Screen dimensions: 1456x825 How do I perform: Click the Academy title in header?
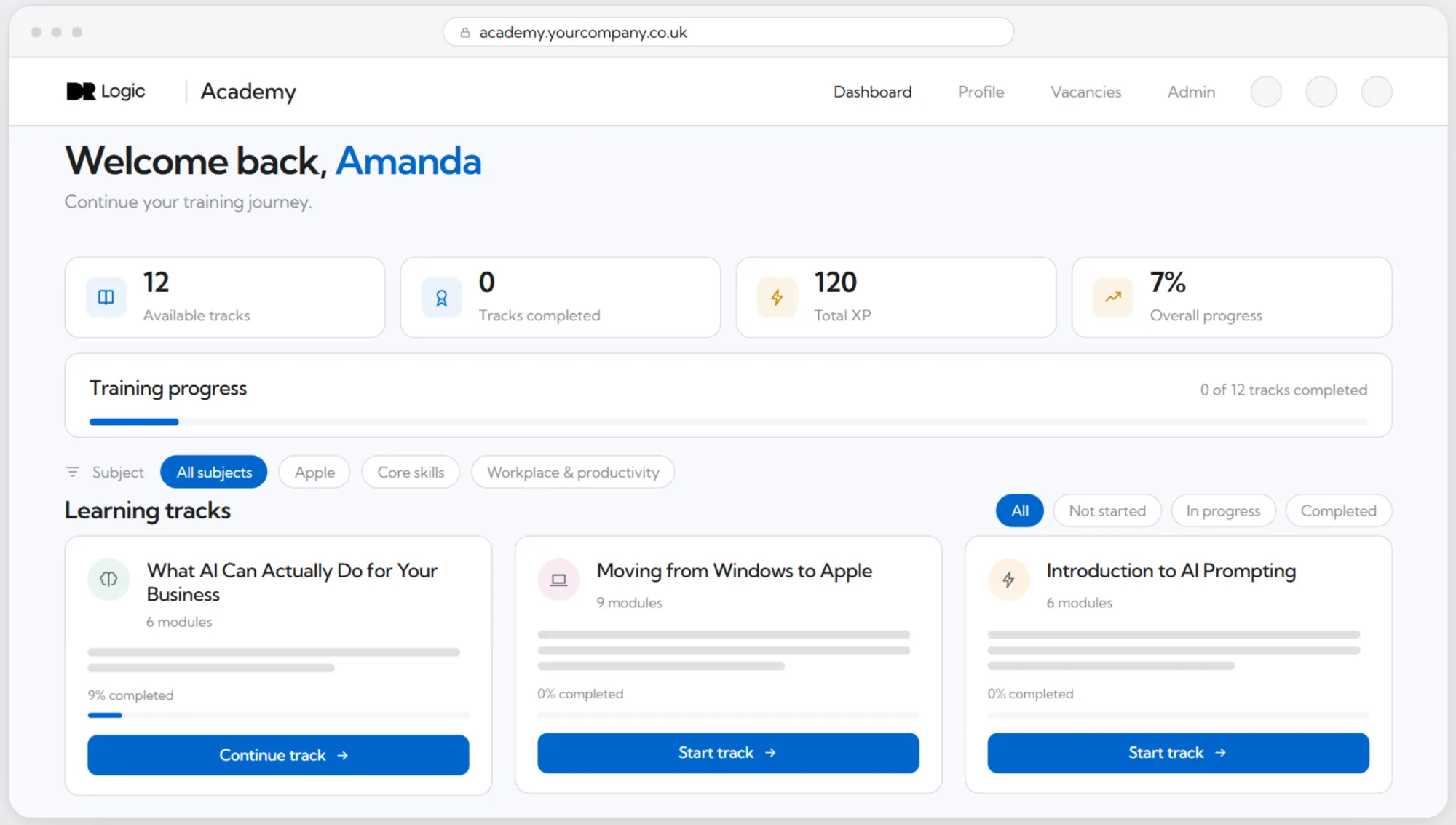248,92
